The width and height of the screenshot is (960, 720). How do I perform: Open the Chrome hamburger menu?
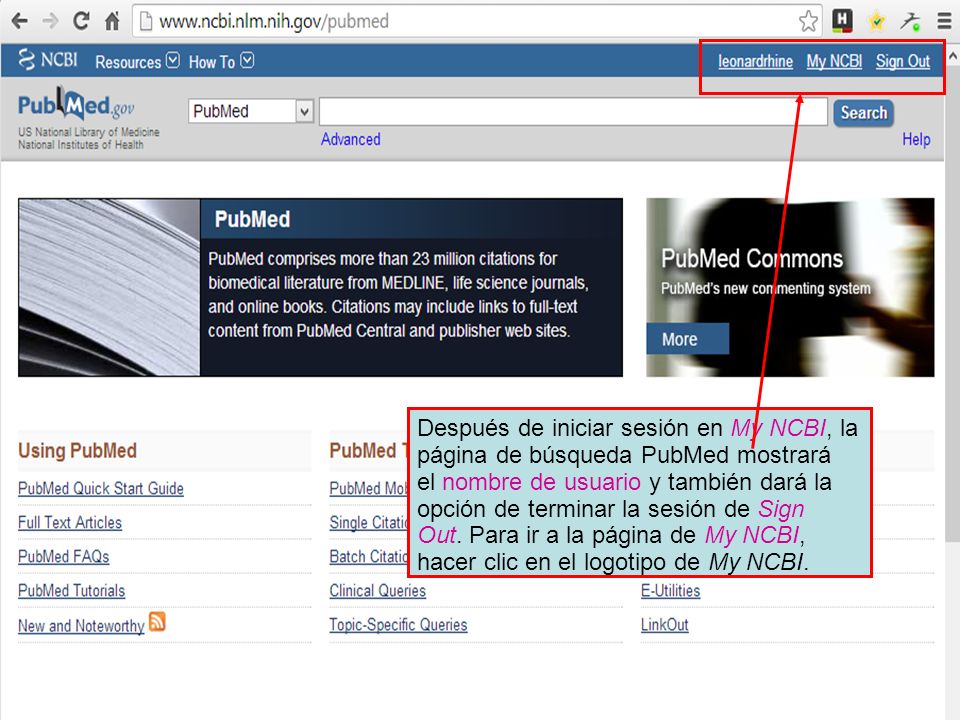coord(945,21)
